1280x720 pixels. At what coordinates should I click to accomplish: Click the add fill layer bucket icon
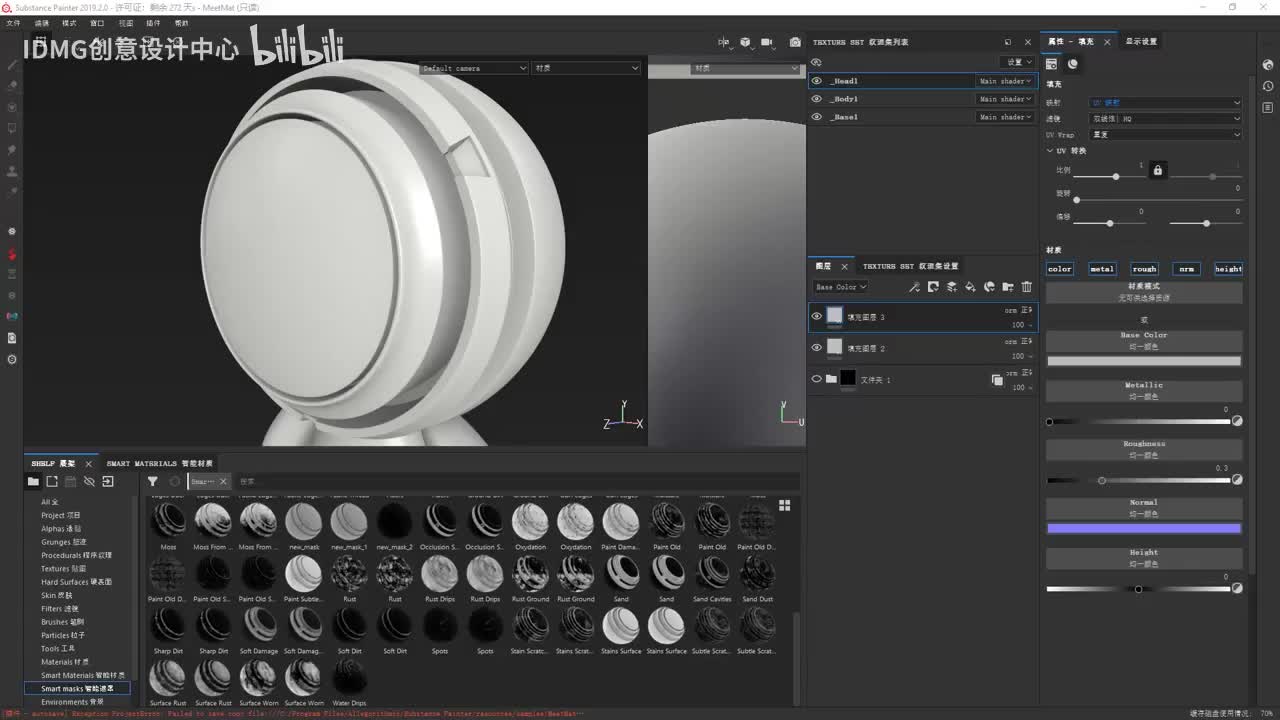tap(970, 287)
